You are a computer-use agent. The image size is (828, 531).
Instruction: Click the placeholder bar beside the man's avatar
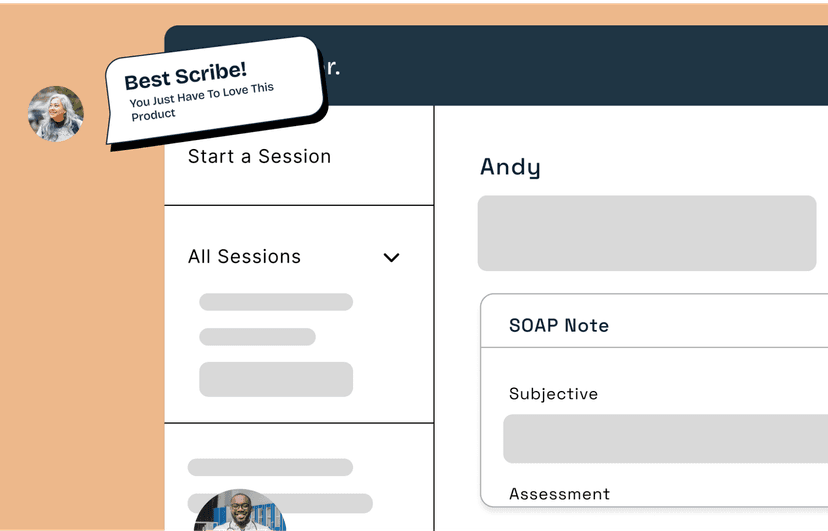pos(330,503)
